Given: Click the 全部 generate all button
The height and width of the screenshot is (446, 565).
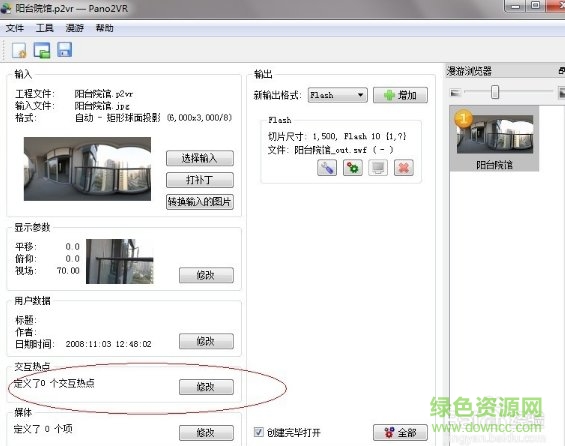Looking at the screenshot, I should tap(400, 432).
